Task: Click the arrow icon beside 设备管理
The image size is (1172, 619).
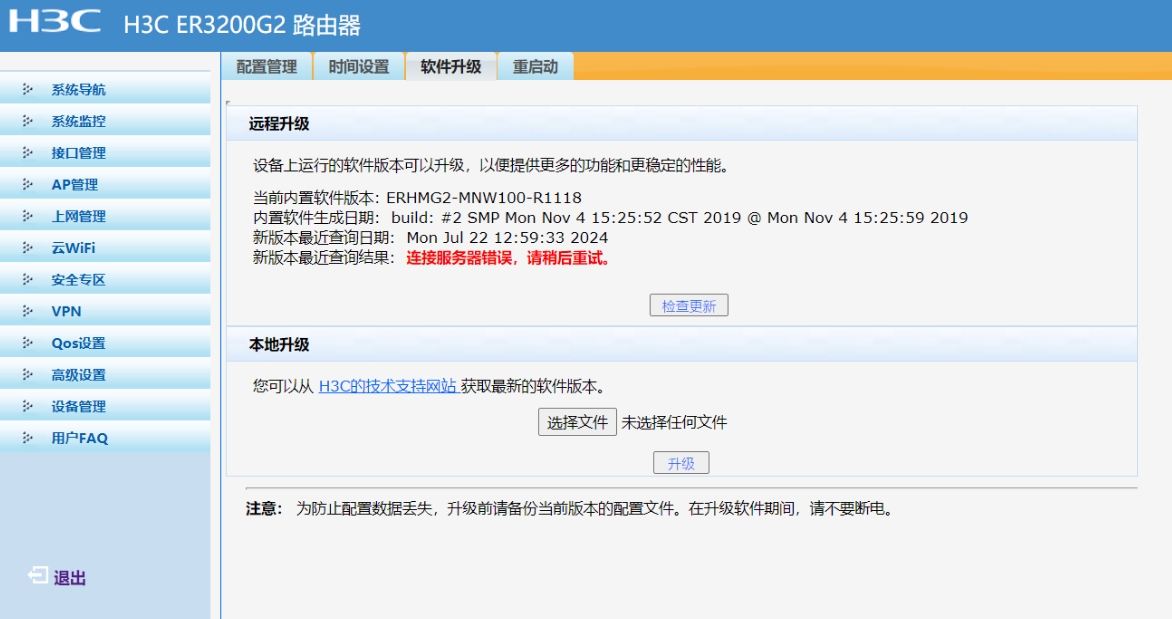Action: click(28, 406)
